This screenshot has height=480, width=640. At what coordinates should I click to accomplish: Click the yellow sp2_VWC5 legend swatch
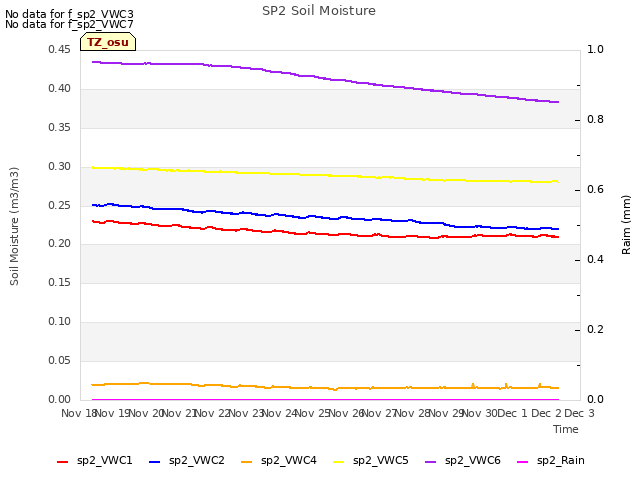click(x=338, y=462)
